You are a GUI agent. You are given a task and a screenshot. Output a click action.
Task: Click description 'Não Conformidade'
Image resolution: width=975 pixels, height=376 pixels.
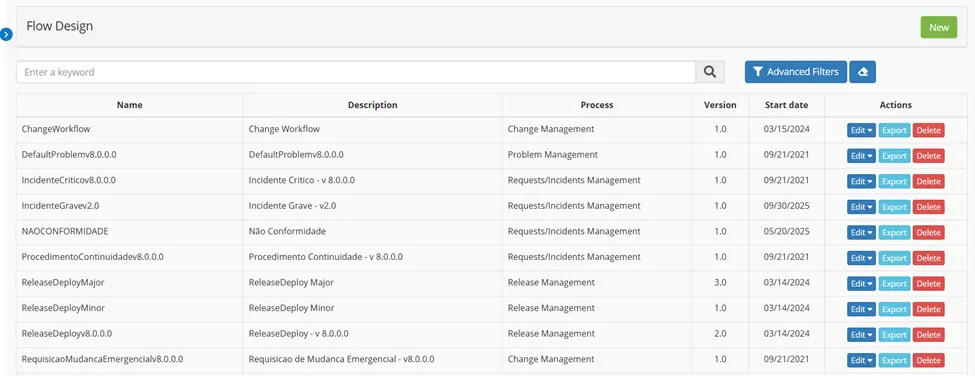coord(287,231)
